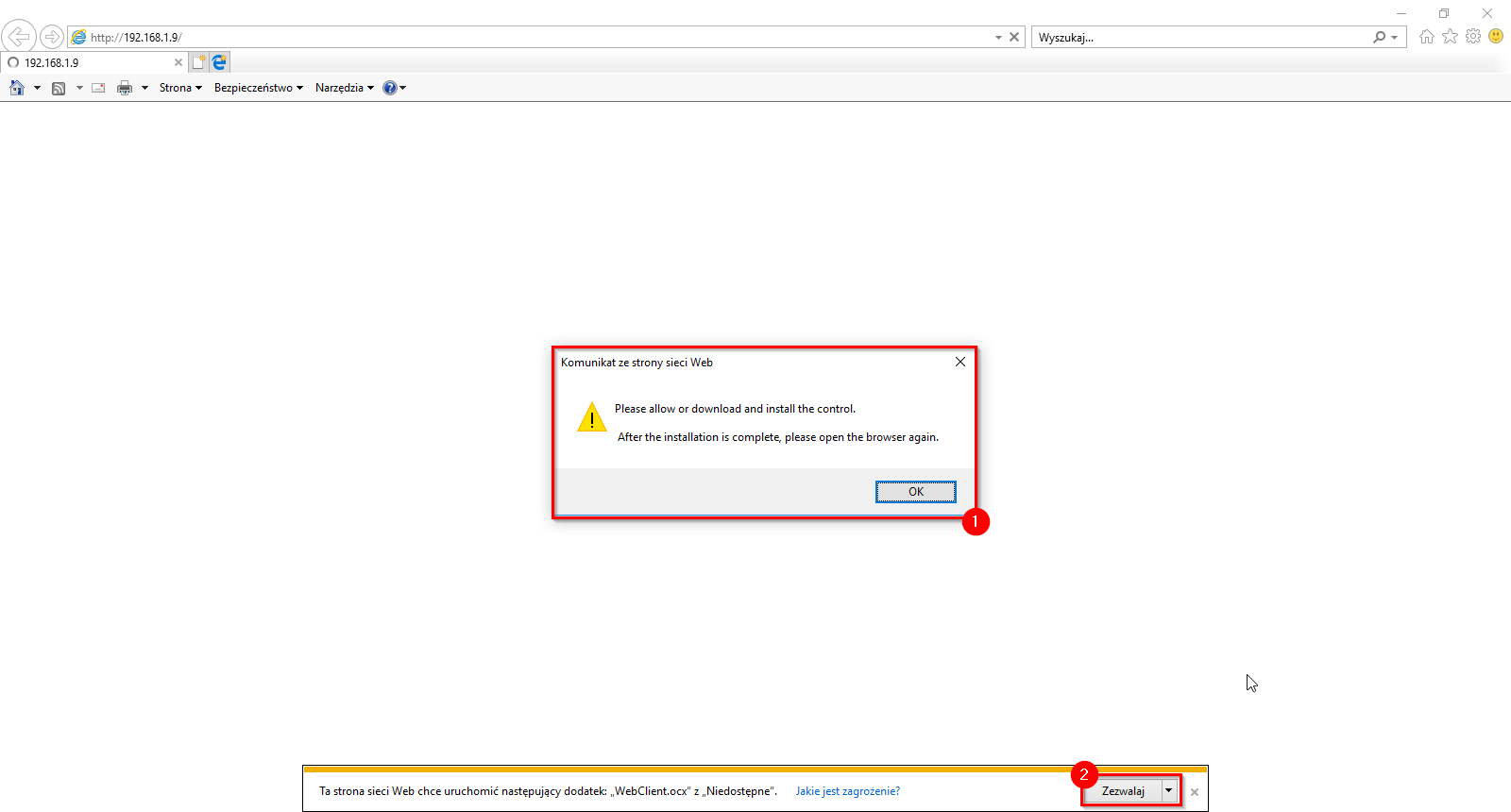Click OK in the web page message dialog
The image size is (1511, 812).
point(916,492)
